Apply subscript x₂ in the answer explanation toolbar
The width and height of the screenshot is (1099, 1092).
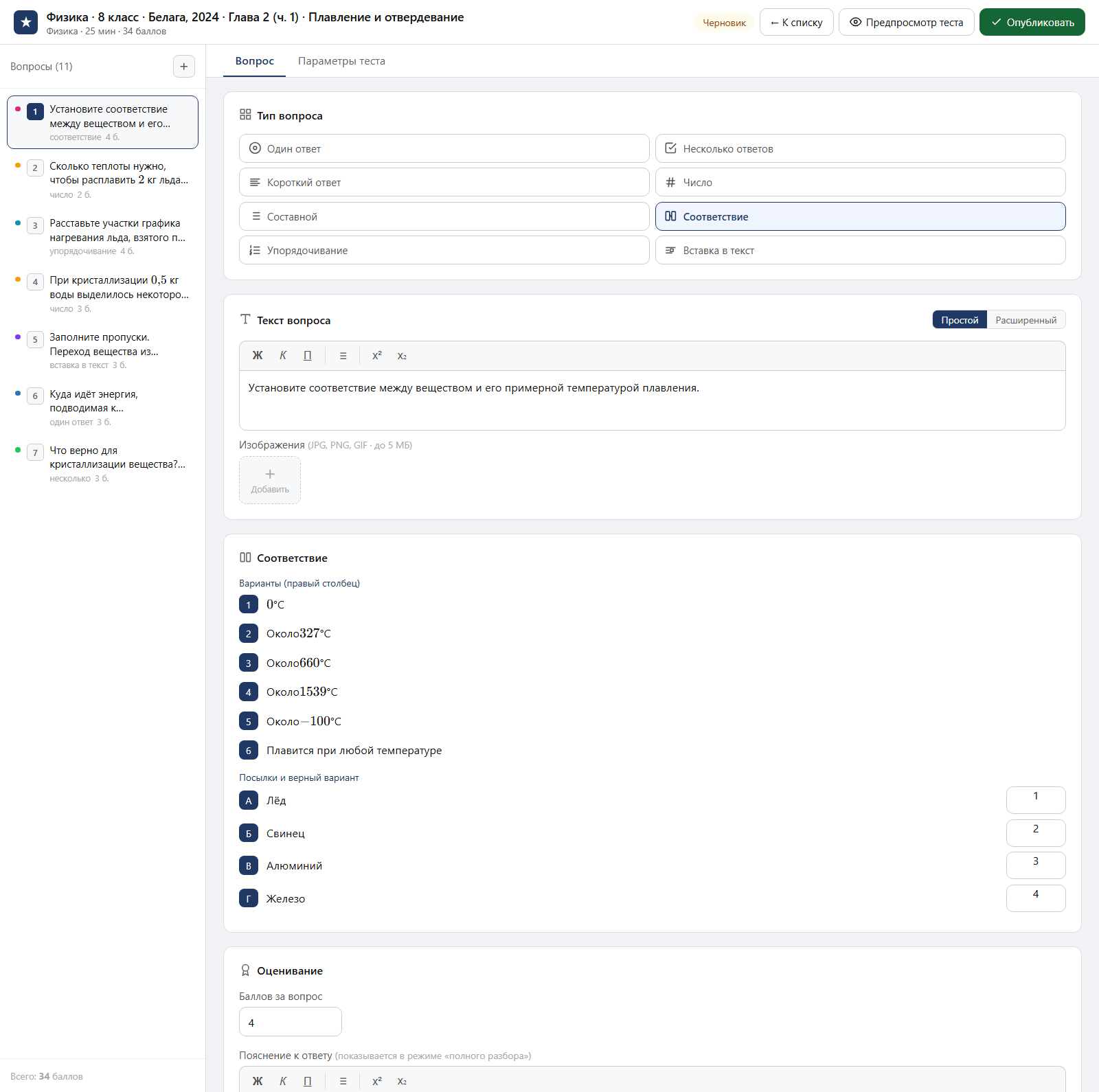click(403, 1081)
